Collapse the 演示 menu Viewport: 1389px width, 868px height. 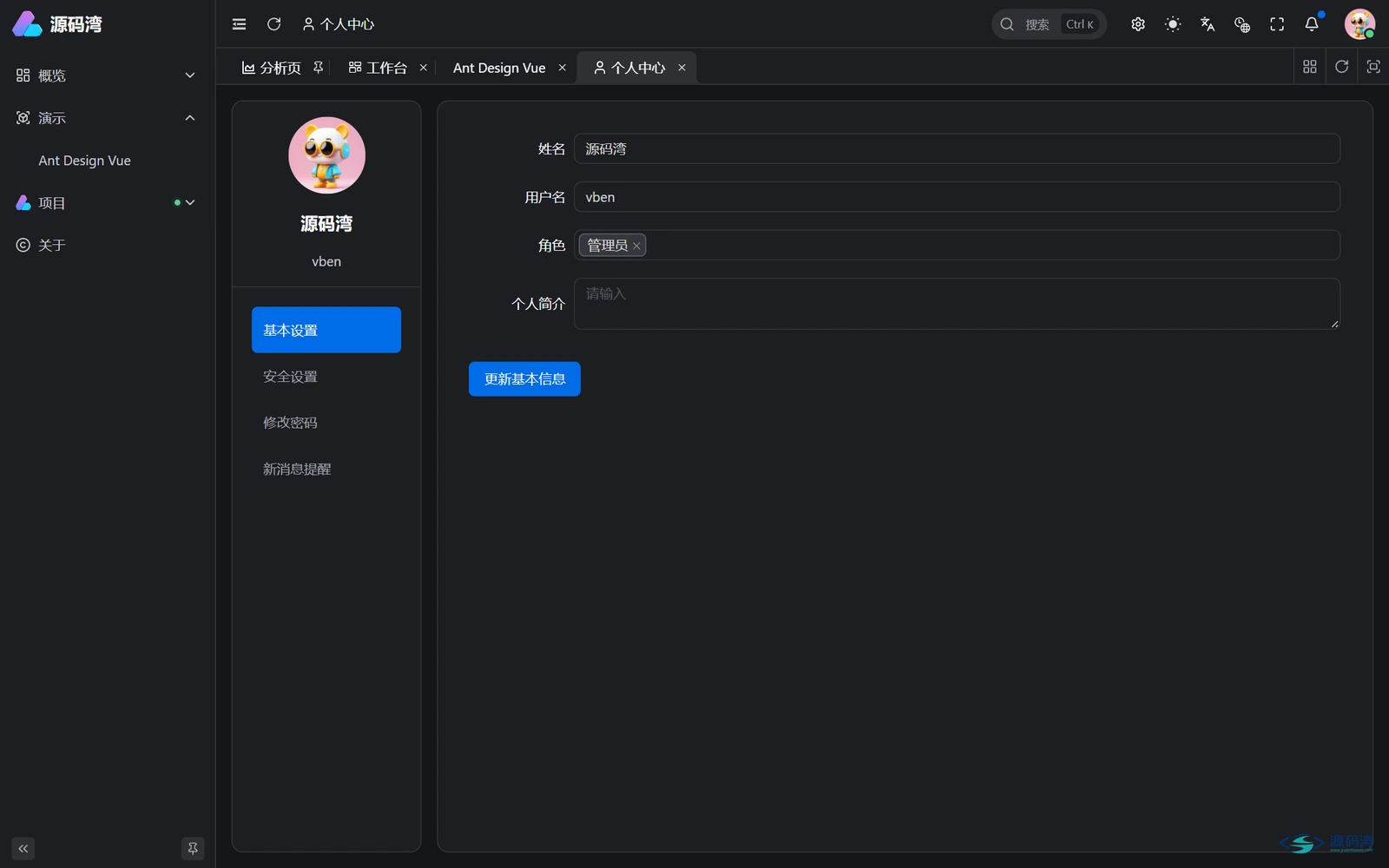pyautogui.click(x=107, y=118)
